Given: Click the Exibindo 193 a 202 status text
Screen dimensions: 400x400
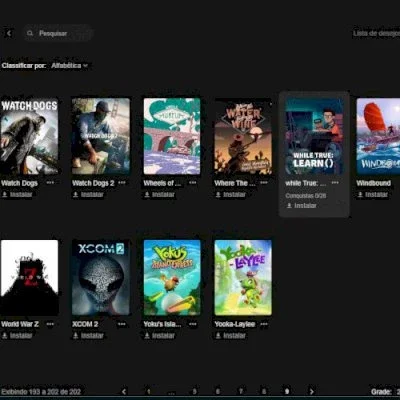Looking at the screenshot, I should [x=41, y=392].
